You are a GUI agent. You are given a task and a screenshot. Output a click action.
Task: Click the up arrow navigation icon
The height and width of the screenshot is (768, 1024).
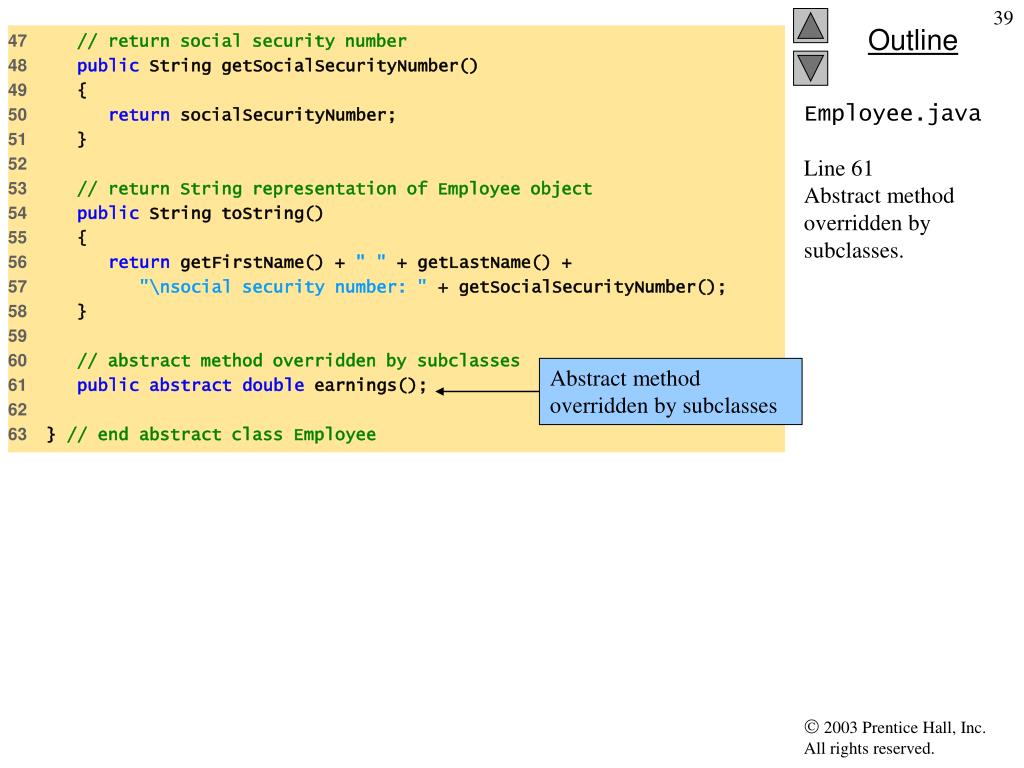click(810, 25)
